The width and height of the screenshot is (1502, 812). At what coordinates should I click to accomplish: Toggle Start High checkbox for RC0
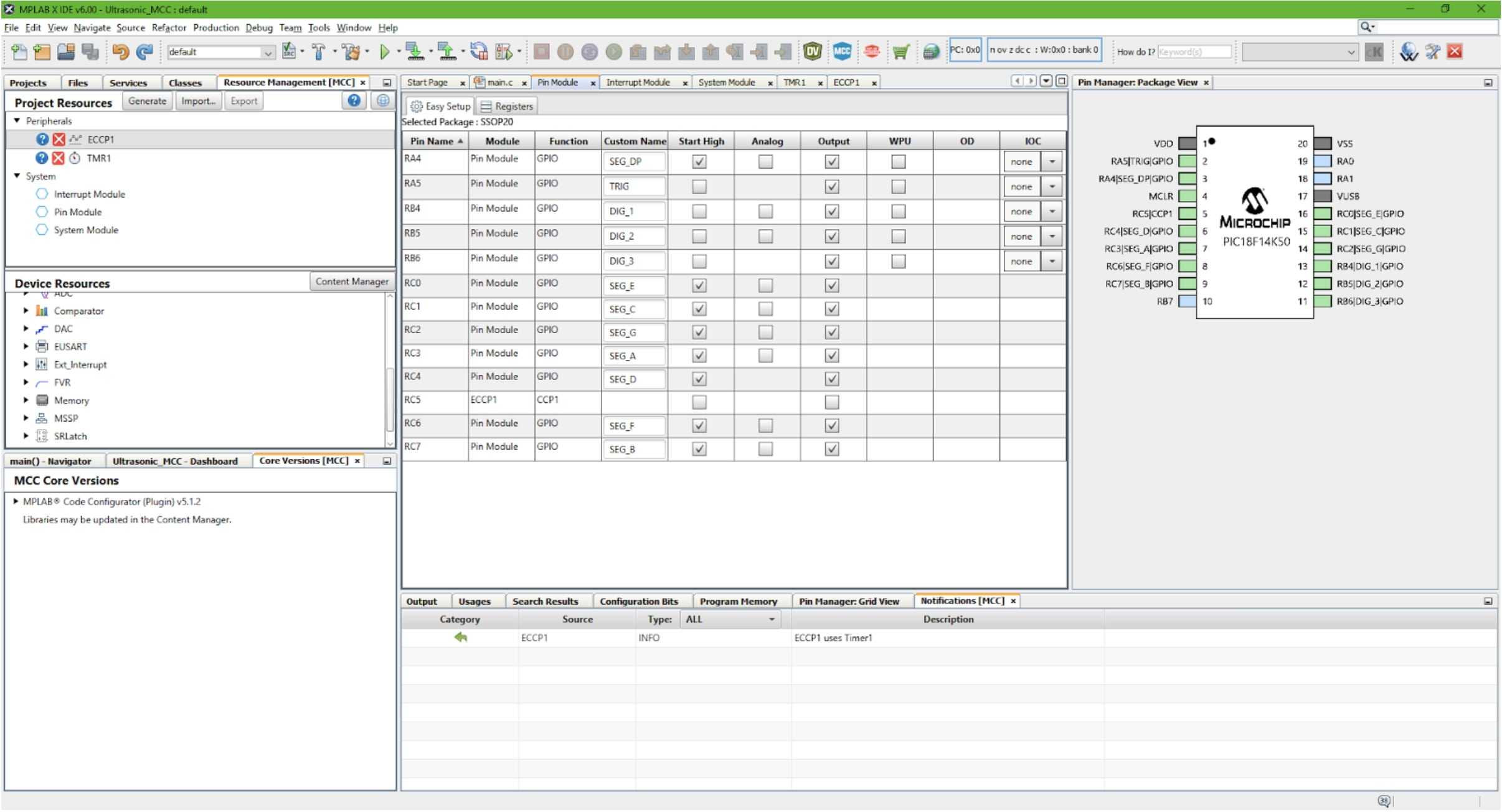[699, 286]
